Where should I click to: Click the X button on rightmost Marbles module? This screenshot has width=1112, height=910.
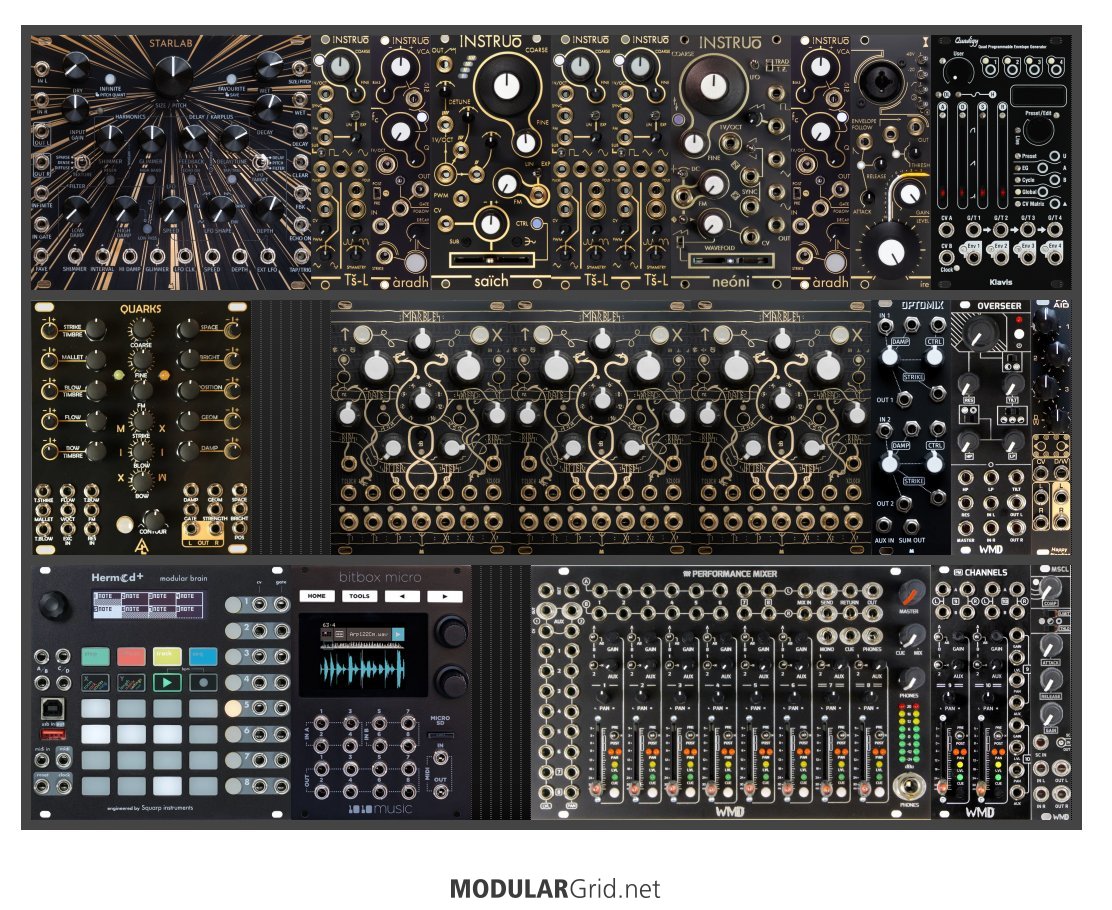840,334
